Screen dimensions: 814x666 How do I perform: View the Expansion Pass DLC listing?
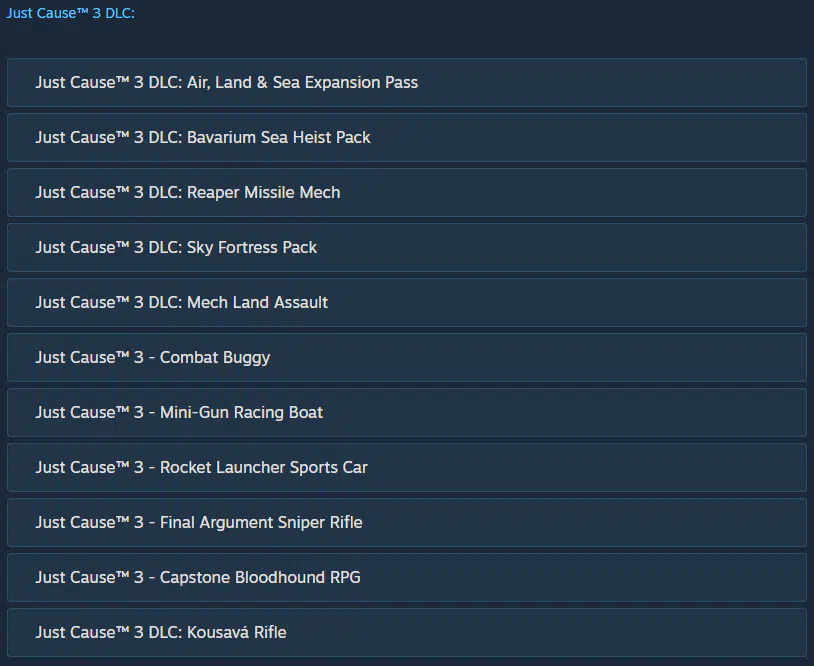coord(227,82)
